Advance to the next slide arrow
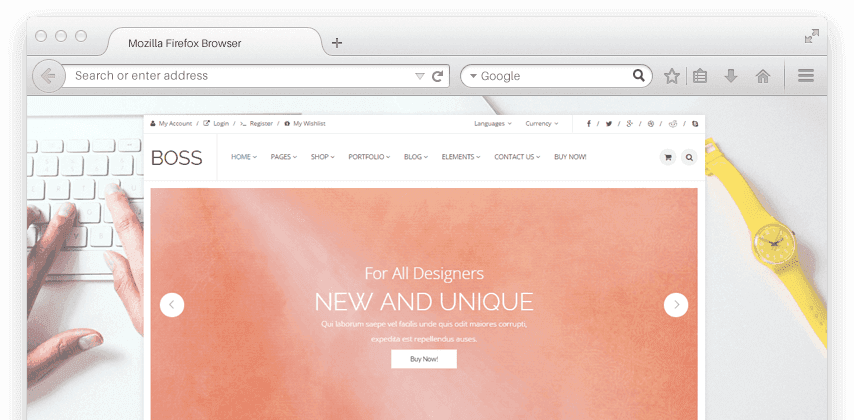854x420 pixels. pos(676,305)
